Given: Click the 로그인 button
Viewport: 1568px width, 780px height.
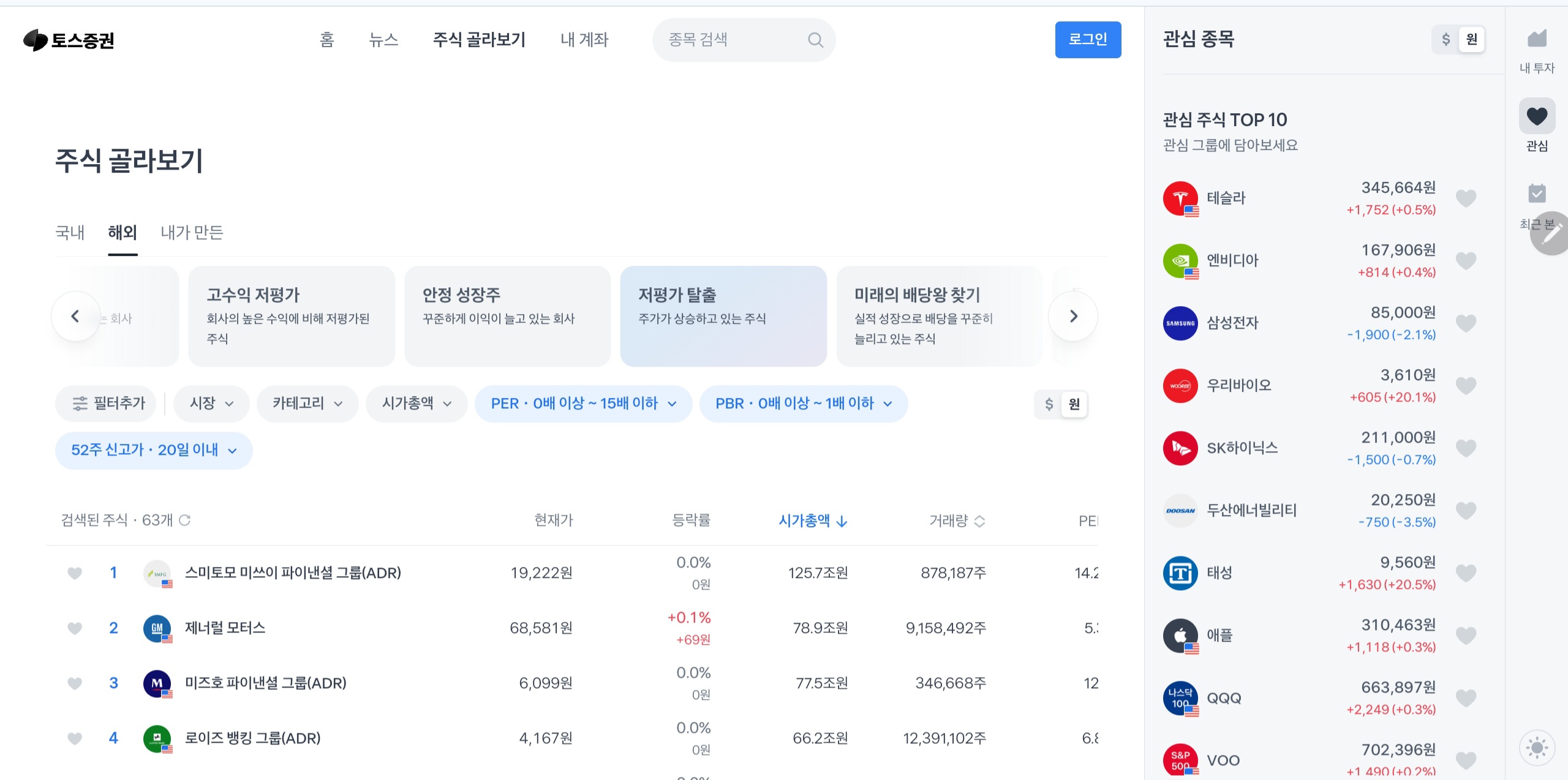Looking at the screenshot, I should (x=1088, y=40).
